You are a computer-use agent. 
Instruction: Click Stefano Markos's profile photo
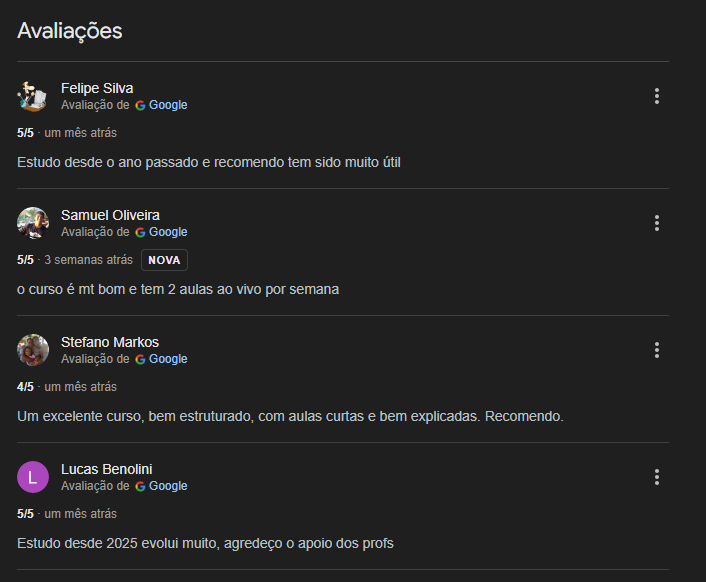point(33,350)
